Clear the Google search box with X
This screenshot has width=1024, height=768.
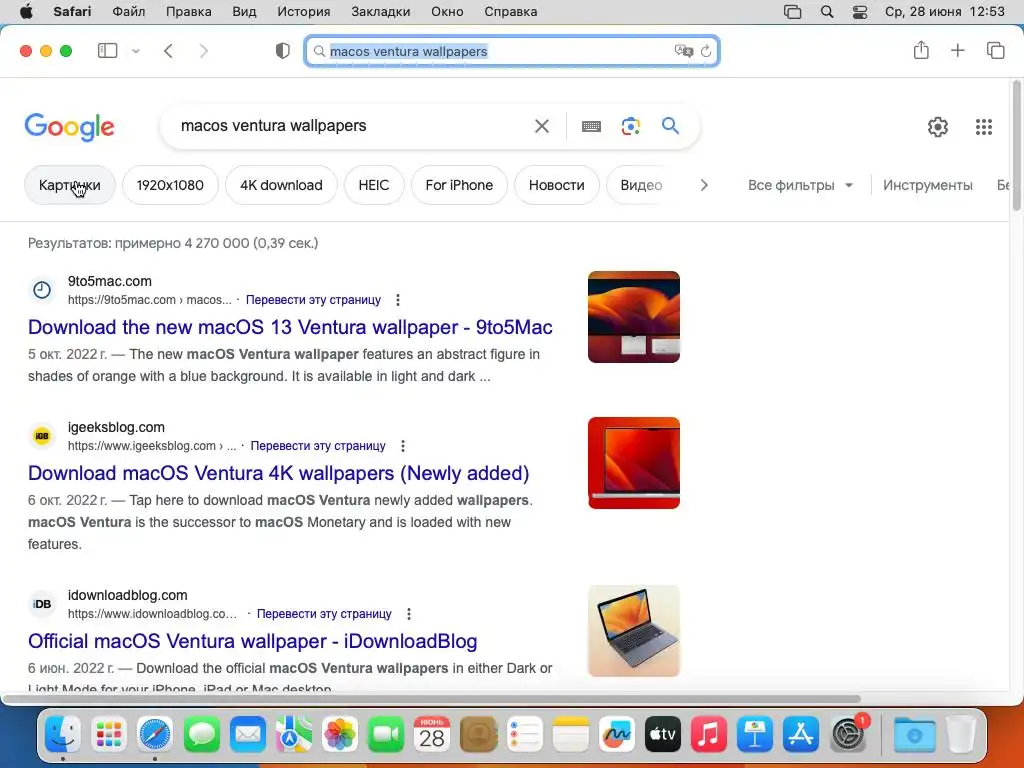pos(541,126)
